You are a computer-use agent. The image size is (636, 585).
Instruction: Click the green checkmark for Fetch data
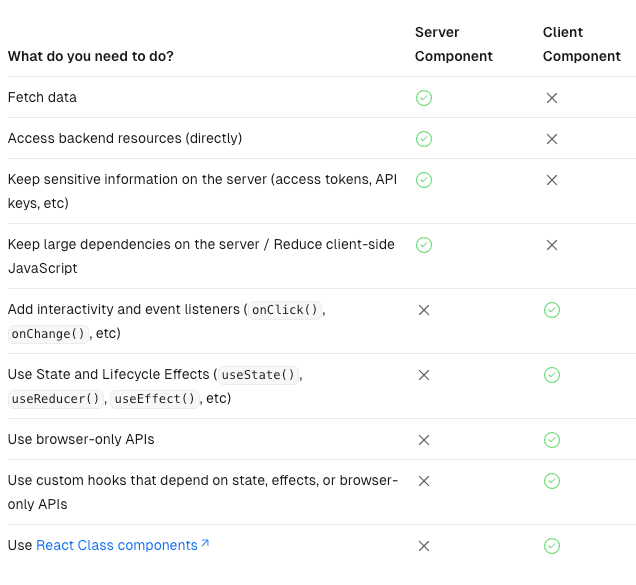[424, 98]
